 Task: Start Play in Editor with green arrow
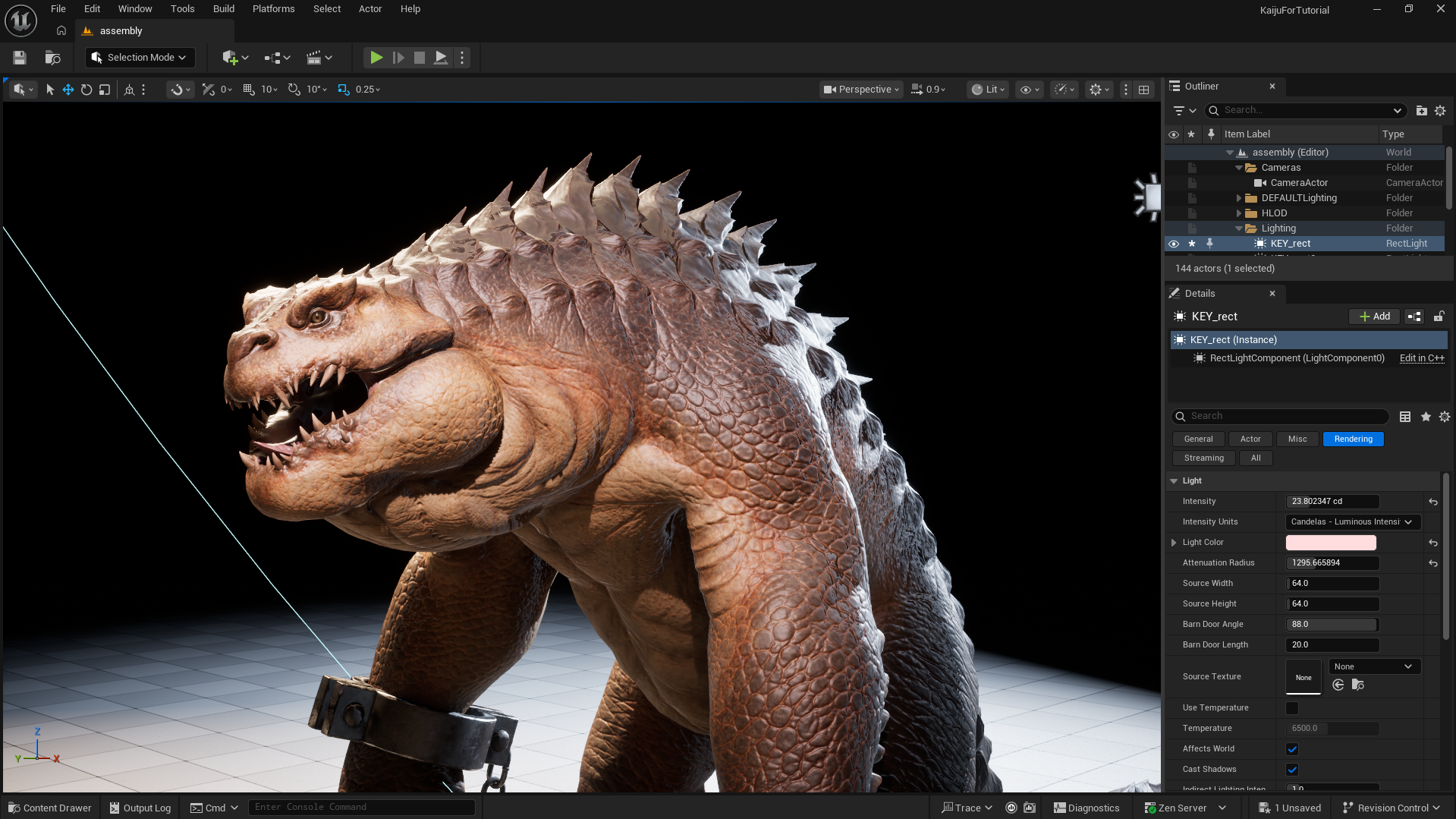click(376, 58)
